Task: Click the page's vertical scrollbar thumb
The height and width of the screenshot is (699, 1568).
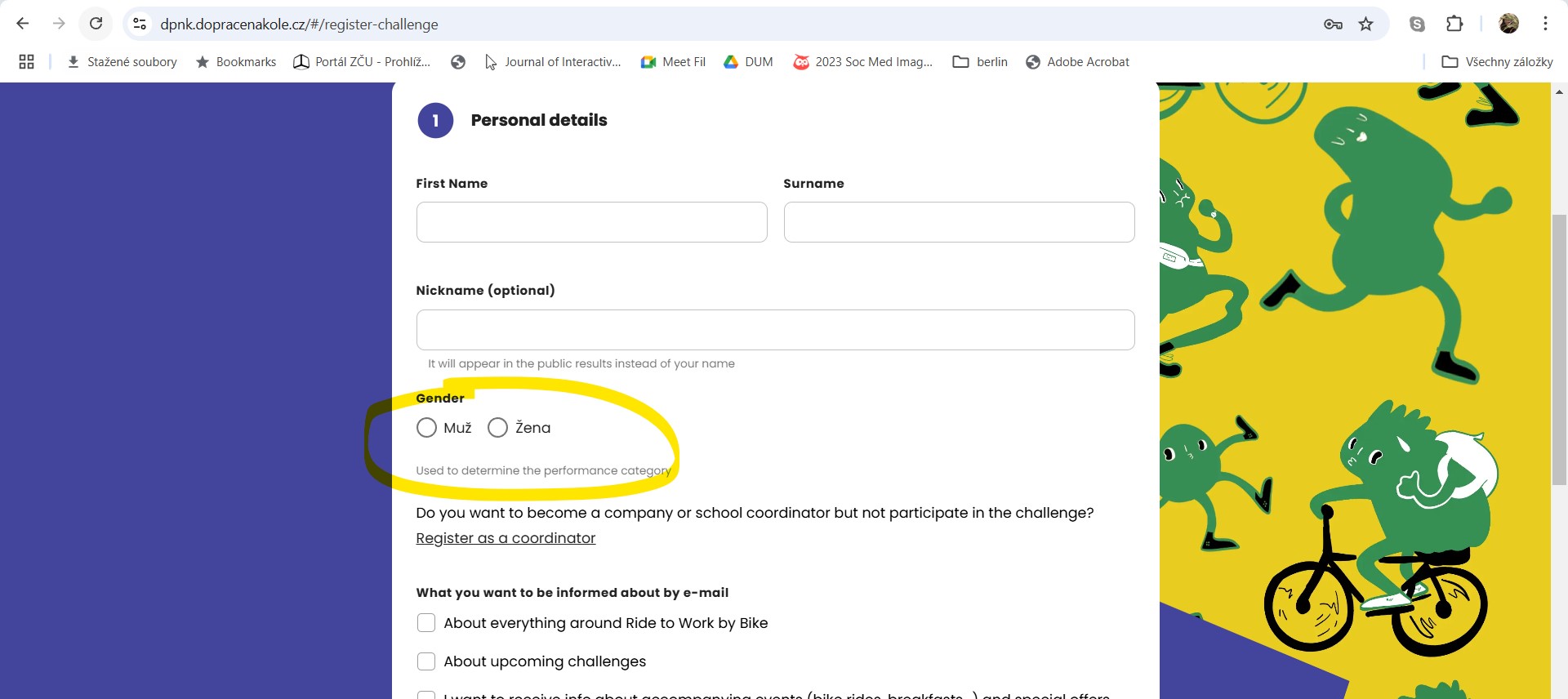Action: pyautogui.click(x=1559, y=349)
